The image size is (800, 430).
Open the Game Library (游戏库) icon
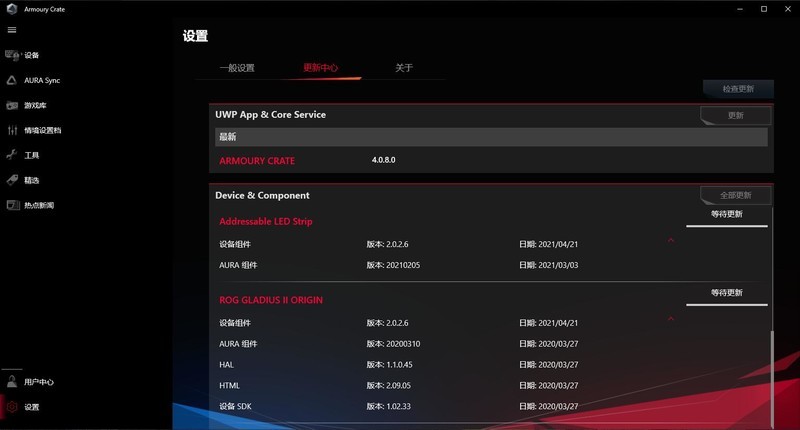coord(12,106)
